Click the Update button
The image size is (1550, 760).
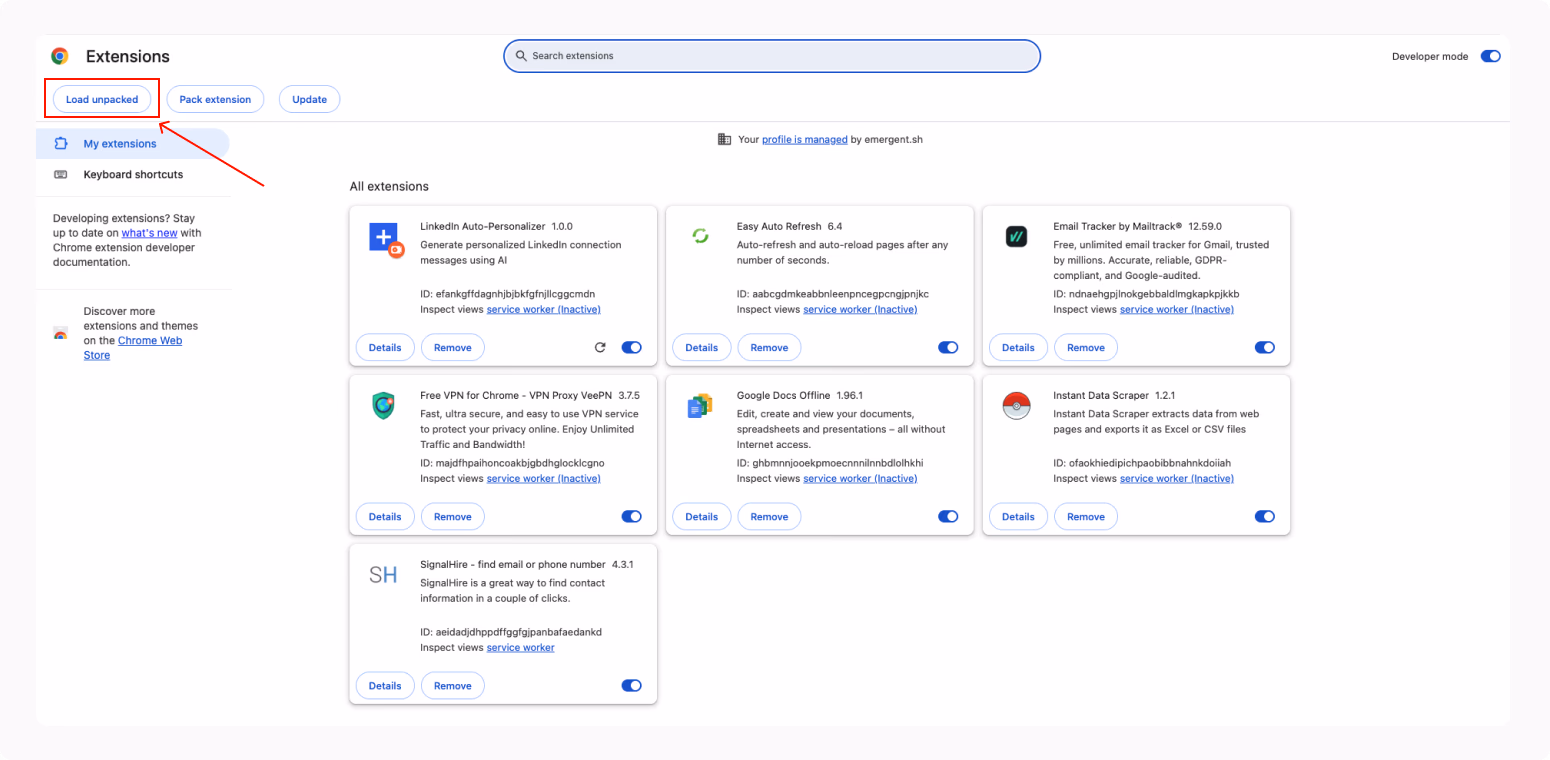click(x=310, y=99)
